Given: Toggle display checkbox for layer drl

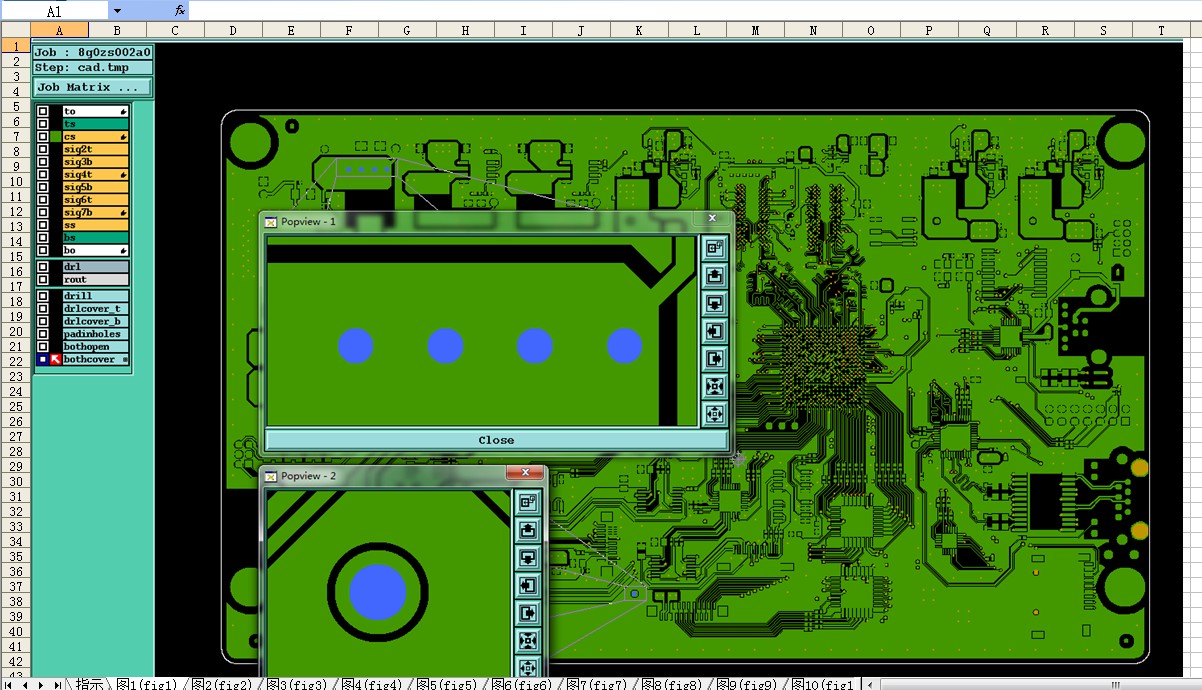Looking at the screenshot, I should 43,267.
